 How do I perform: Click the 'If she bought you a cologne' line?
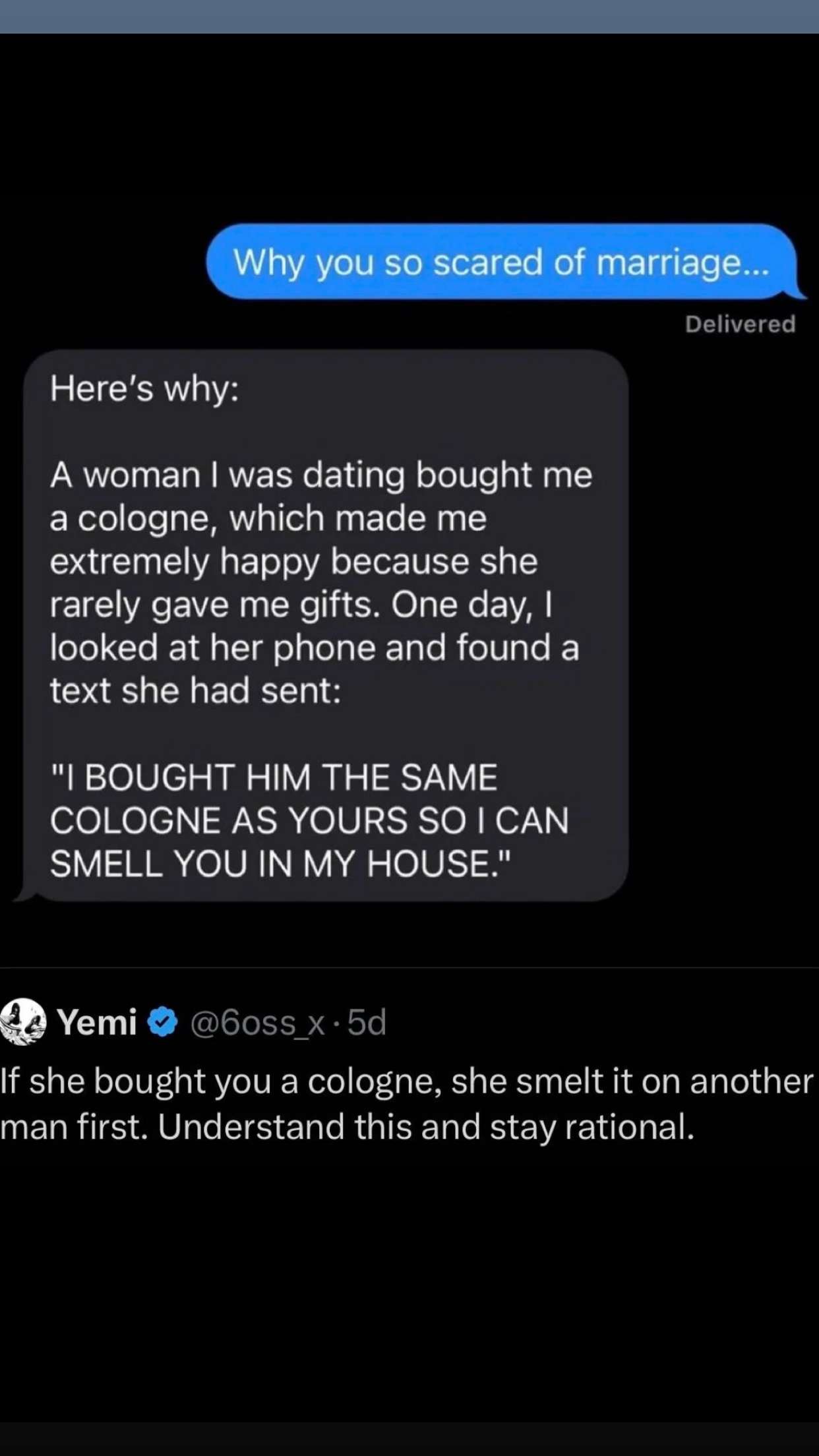pyautogui.click(x=406, y=1081)
